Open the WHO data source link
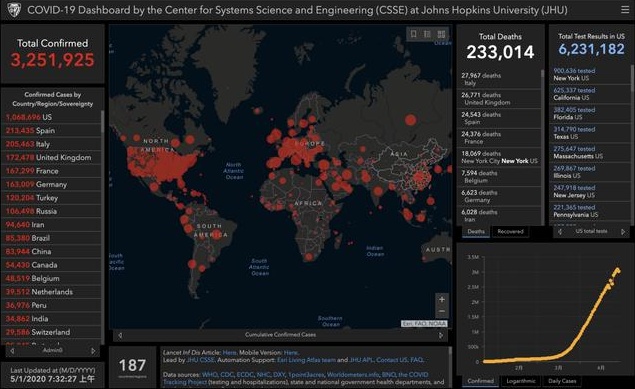This screenshot has height=389, width=635. pyautogui.click(x=210, y=375)
